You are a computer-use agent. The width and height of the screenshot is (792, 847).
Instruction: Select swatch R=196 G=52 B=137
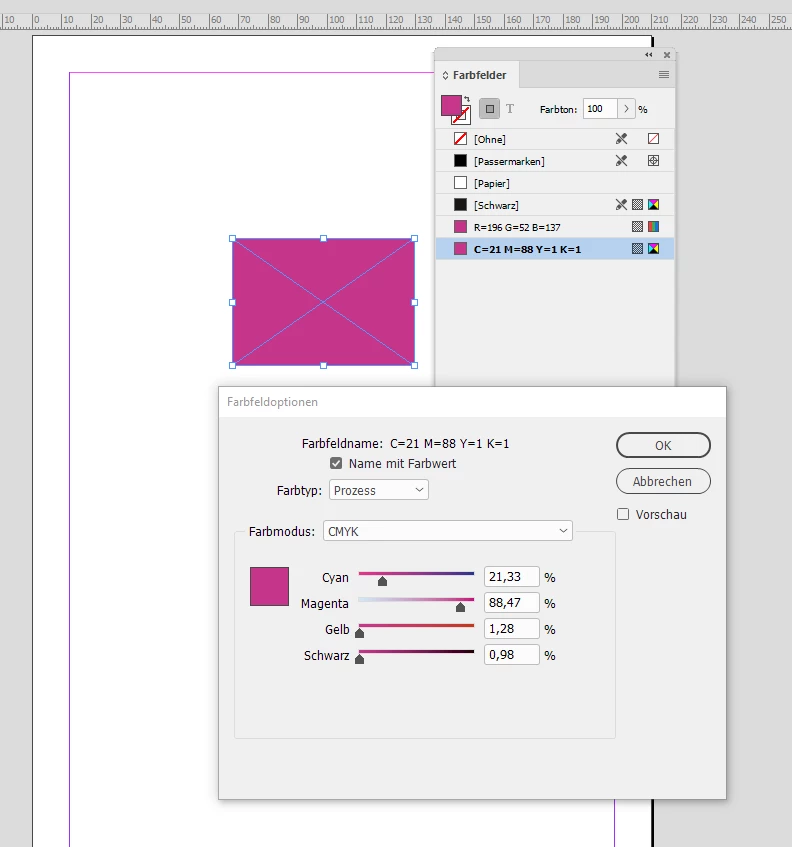tap(555, 227)
